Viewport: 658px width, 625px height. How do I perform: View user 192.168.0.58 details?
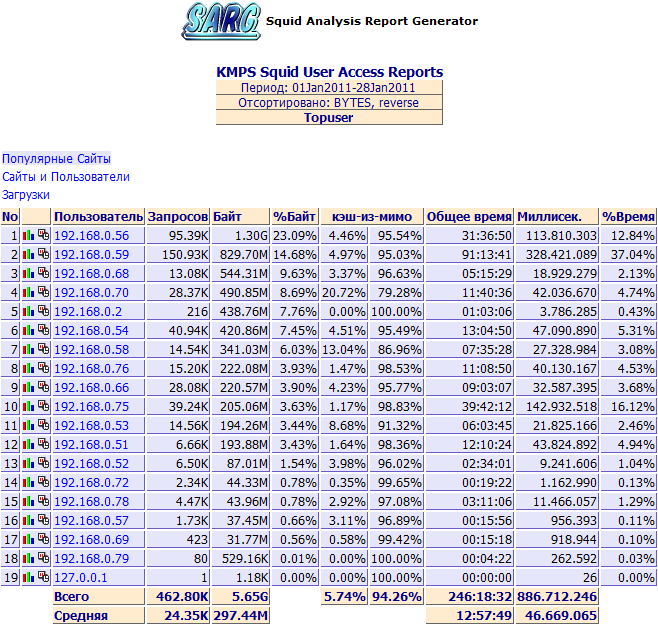click(91, 350)
